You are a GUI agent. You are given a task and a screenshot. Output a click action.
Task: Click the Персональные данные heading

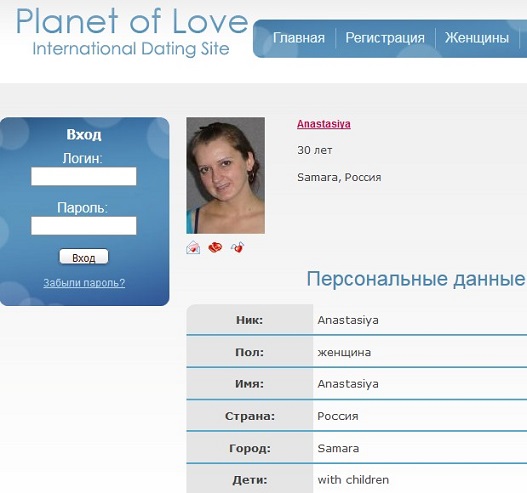pyautogui.click(x=415, y=279)
